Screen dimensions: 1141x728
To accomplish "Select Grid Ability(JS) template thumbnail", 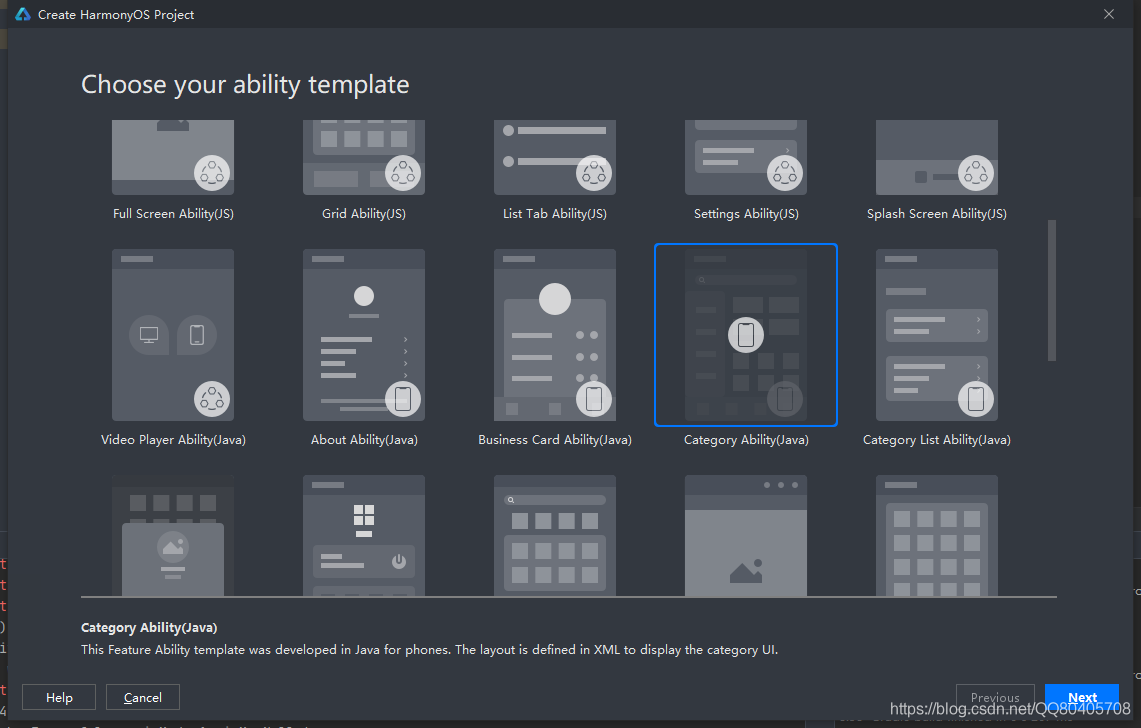I will 364,157.
